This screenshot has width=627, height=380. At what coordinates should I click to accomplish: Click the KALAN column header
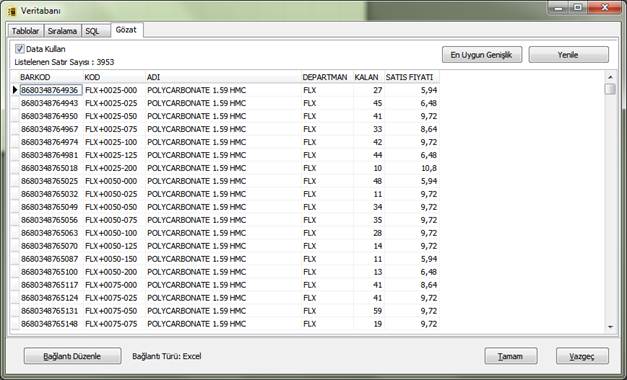tap(369, 77)
